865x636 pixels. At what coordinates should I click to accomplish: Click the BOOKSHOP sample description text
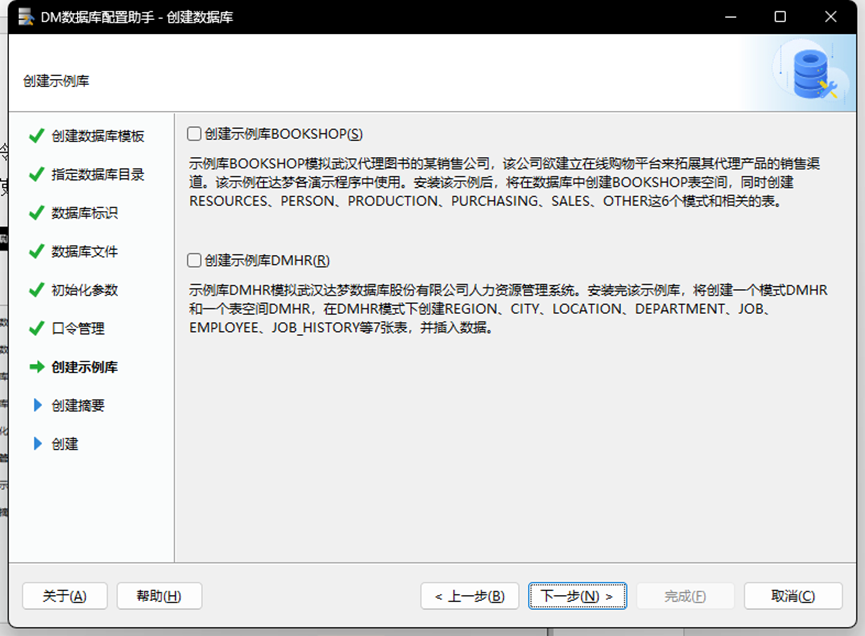(x=504, y=182)
